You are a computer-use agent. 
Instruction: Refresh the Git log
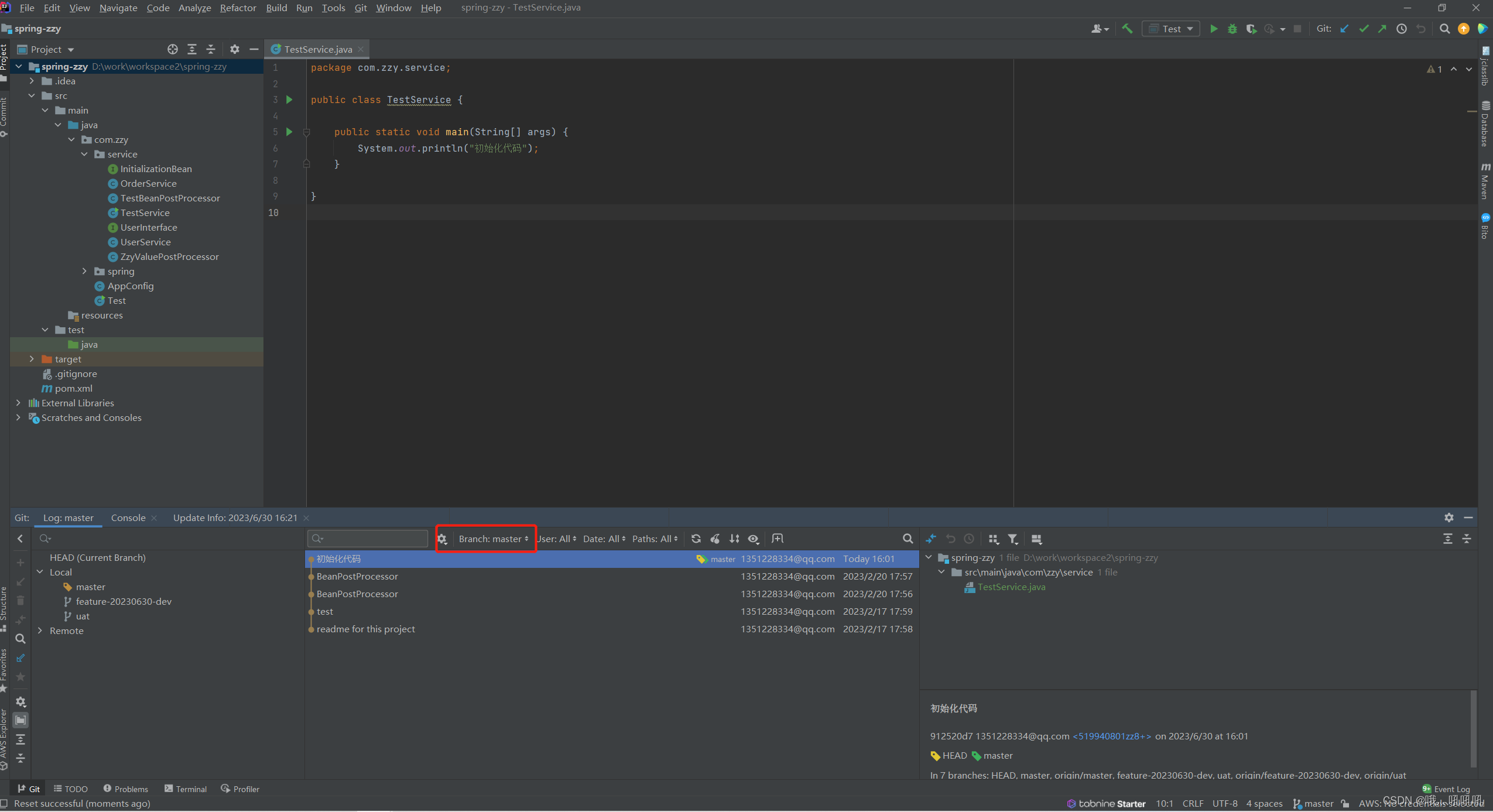(696, 539)
